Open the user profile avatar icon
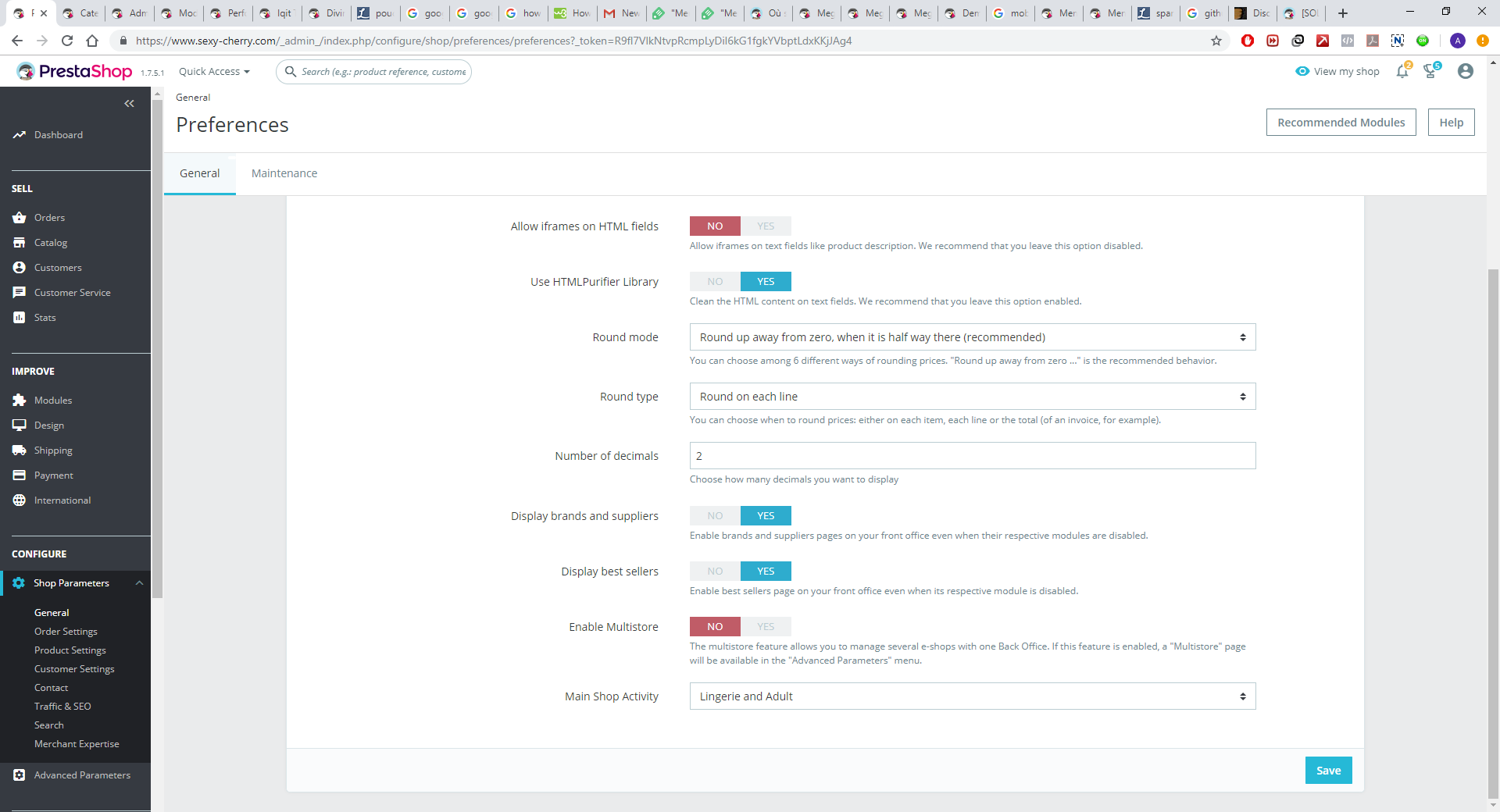This screenshot has height=812, width=1500. click(1465, 71)
